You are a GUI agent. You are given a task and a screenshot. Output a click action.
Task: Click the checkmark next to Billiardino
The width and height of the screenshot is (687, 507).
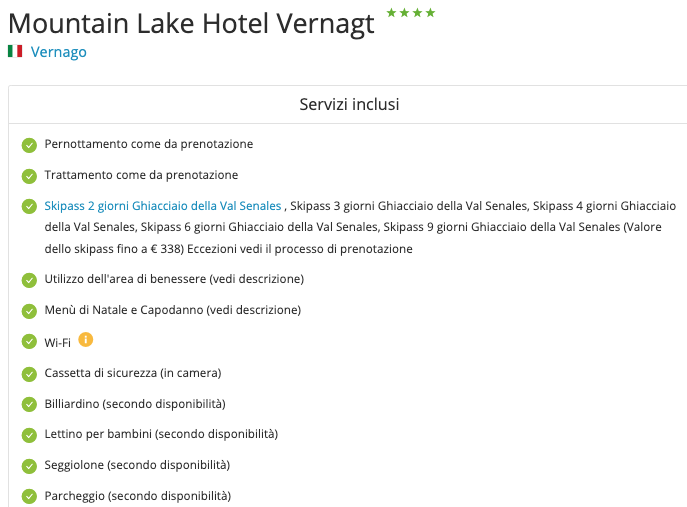point(29,404)
